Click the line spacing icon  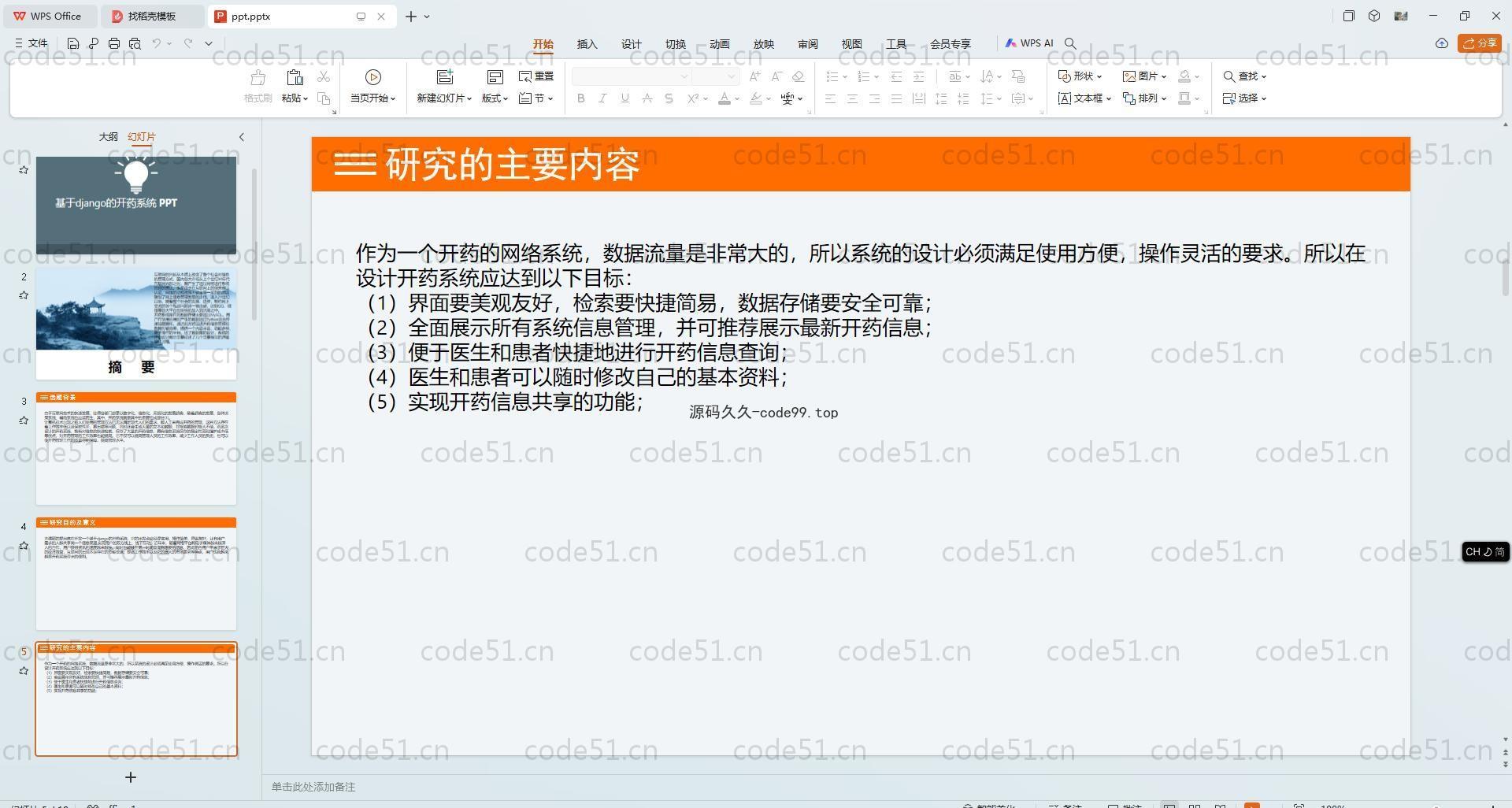(x=987, y=98)
